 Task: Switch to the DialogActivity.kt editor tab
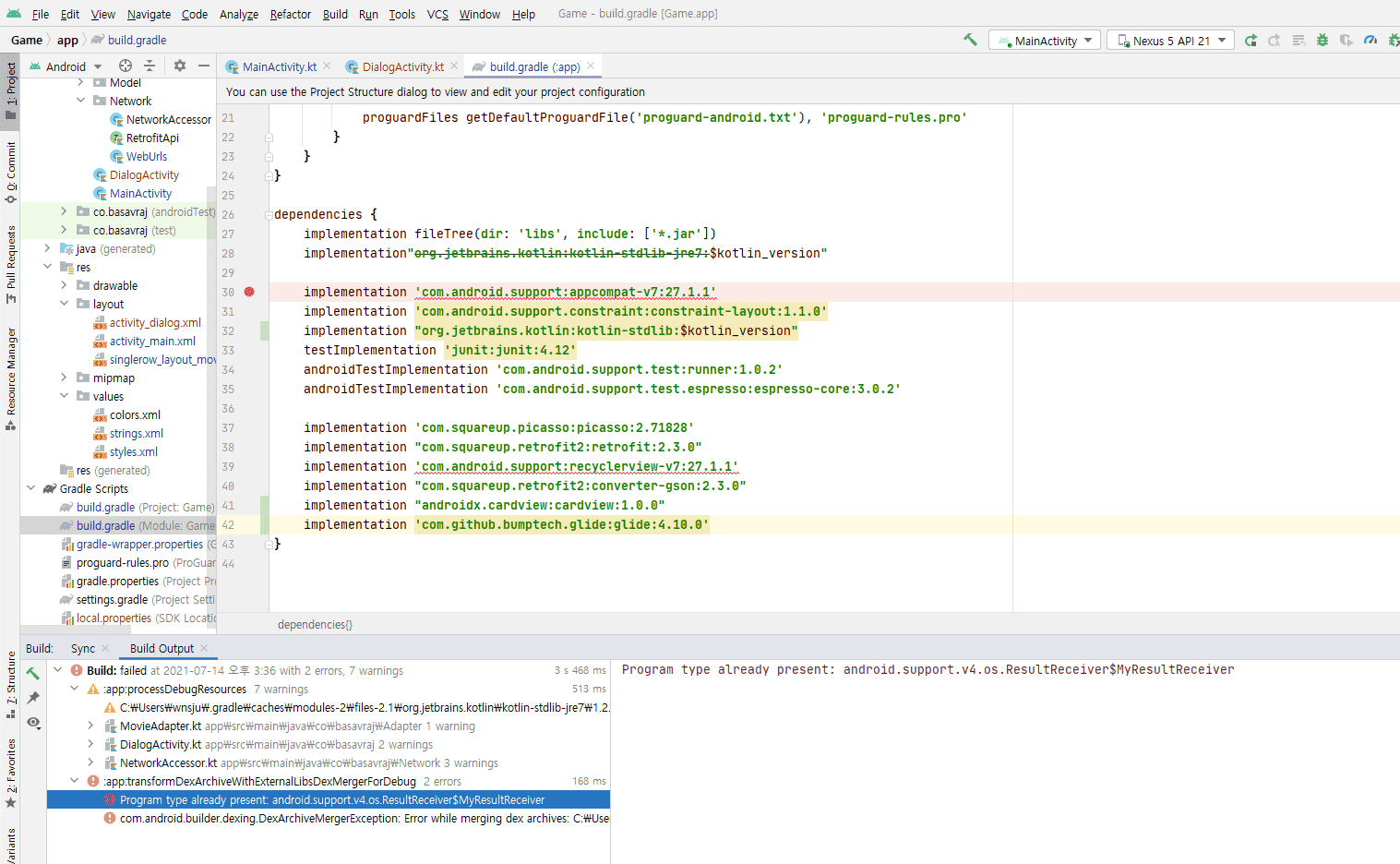402,66
